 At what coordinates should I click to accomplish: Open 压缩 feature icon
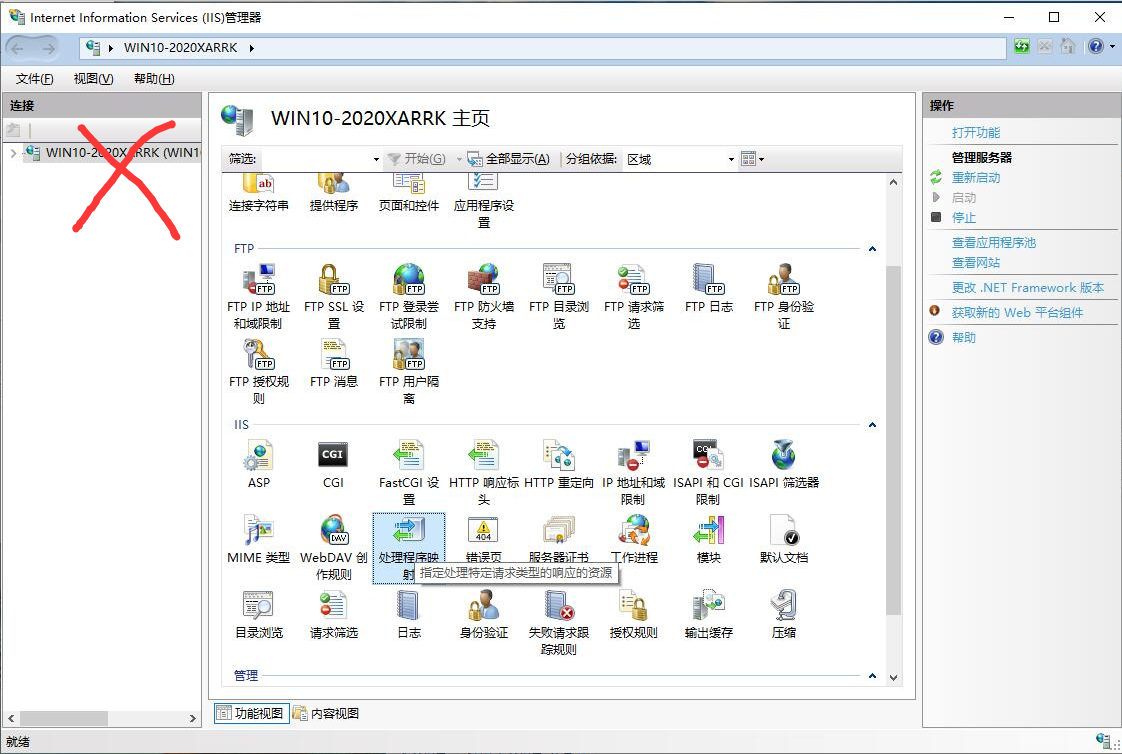pos(784,615)
